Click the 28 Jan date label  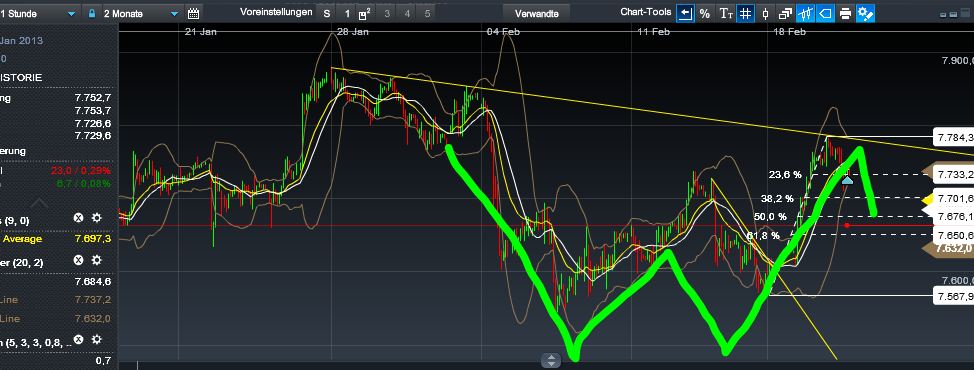point(352,32)
